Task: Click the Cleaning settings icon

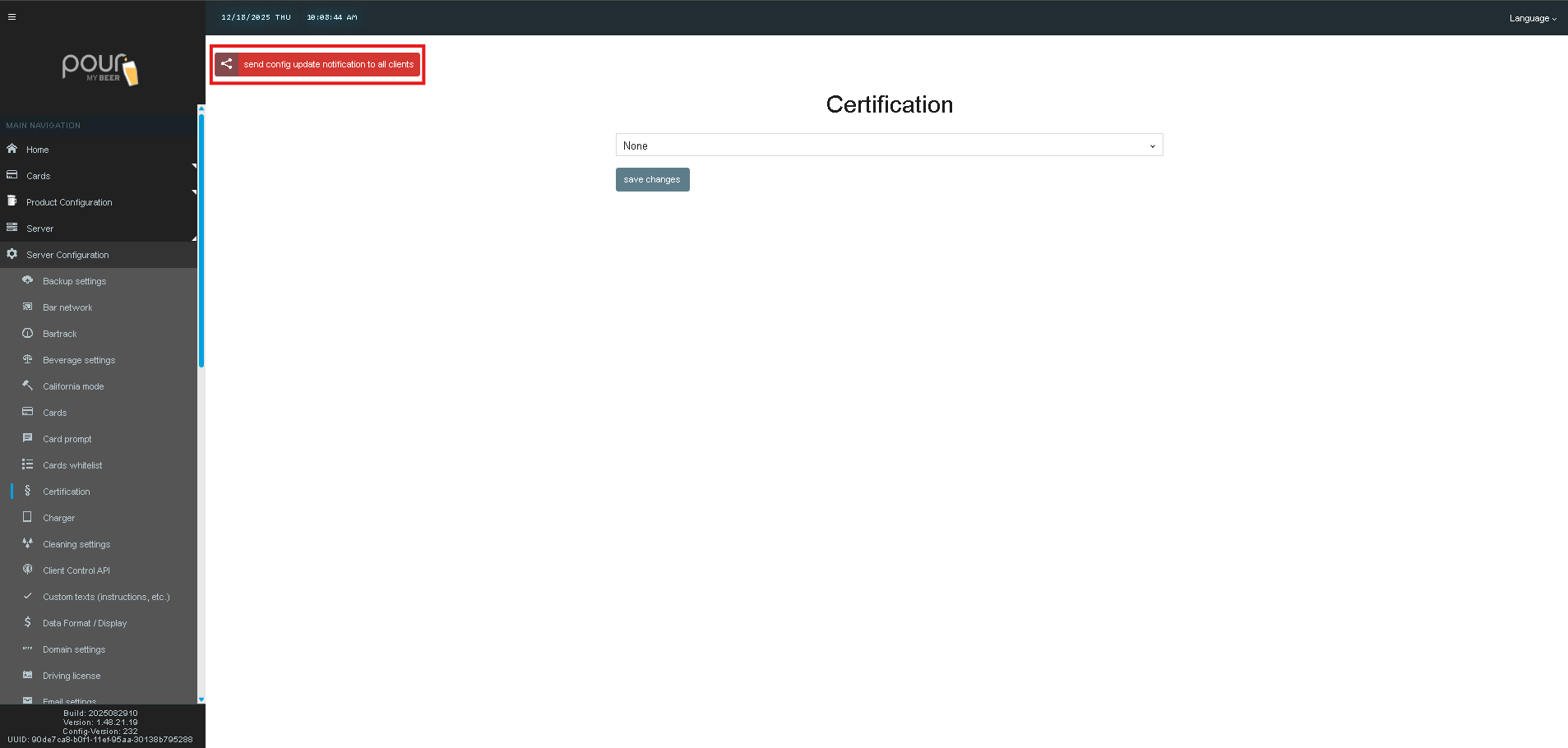Action: 27,543
